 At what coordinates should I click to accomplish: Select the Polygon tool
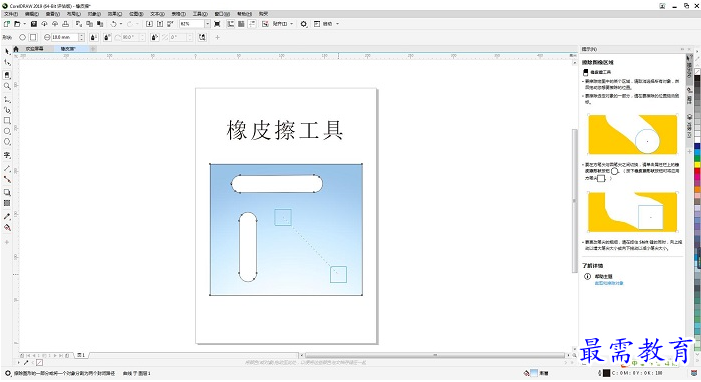(x=7, y=142)
